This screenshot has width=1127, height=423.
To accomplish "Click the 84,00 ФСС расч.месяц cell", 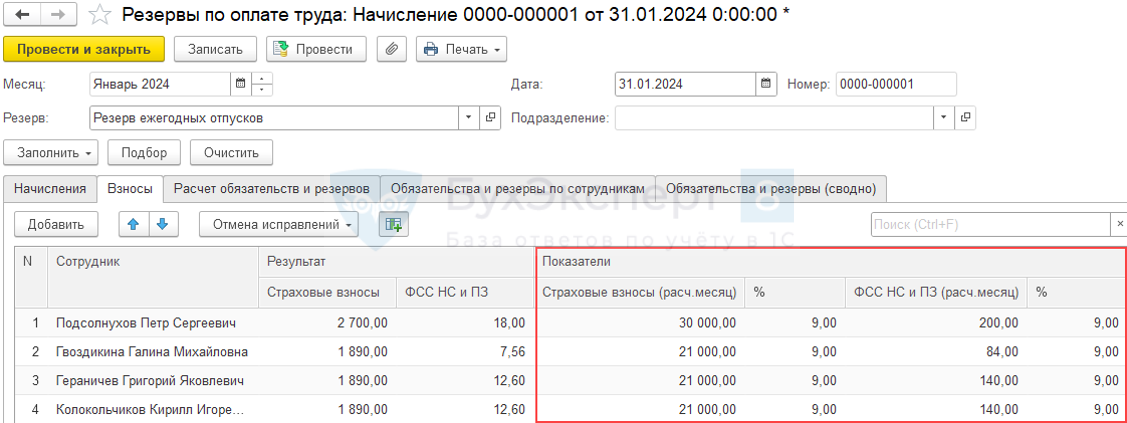I will point(937,352).
